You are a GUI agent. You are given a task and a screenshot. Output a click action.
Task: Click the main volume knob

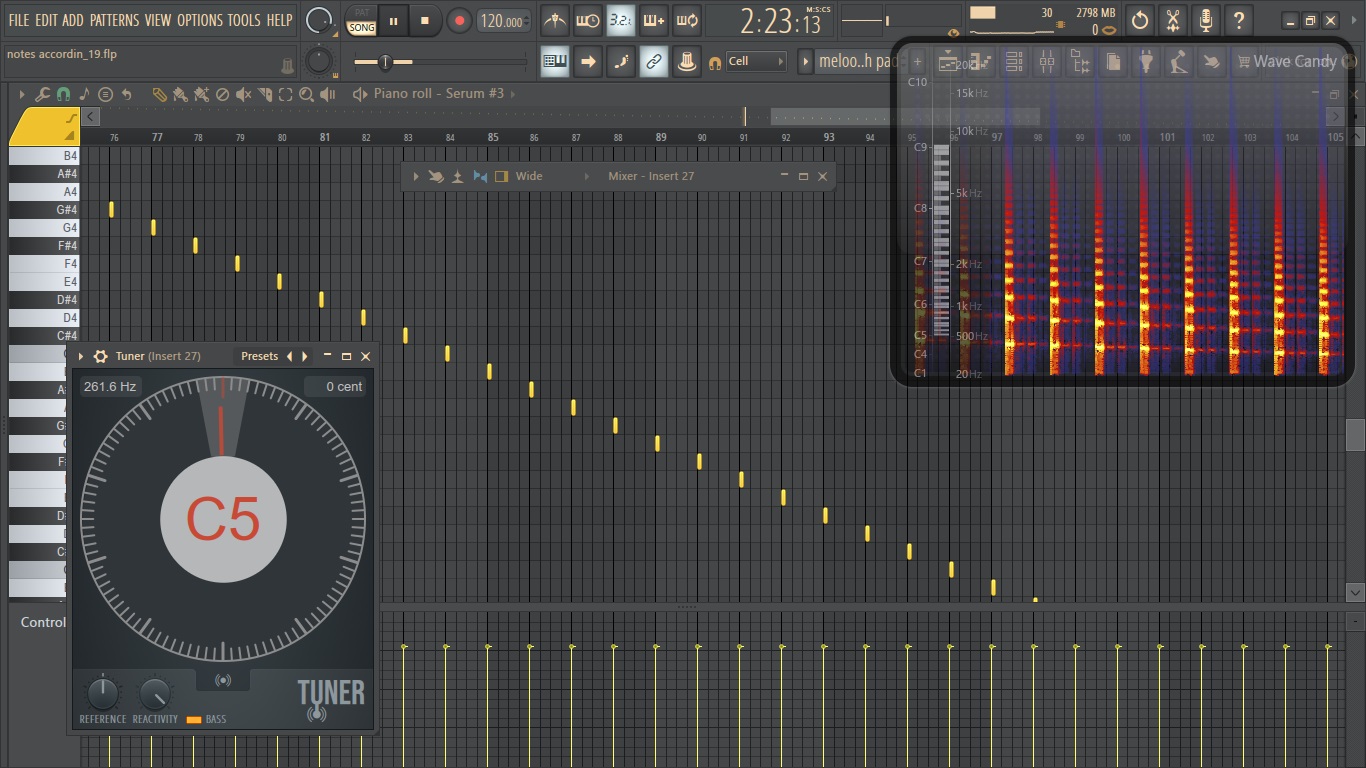pyautogui.click(x=319, y=20)
